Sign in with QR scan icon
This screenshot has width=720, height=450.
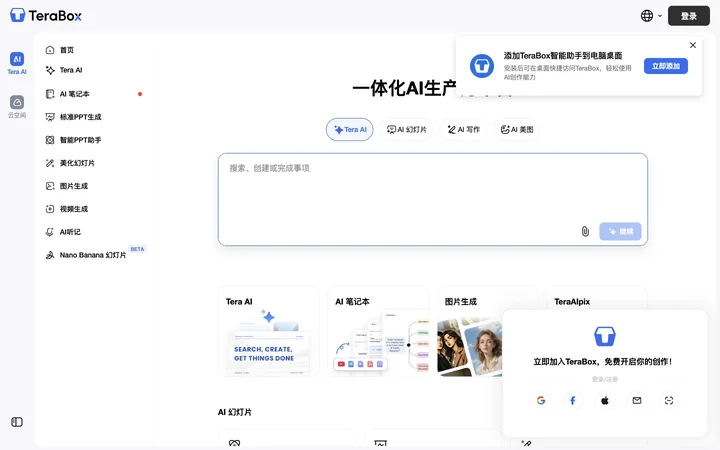669,400
